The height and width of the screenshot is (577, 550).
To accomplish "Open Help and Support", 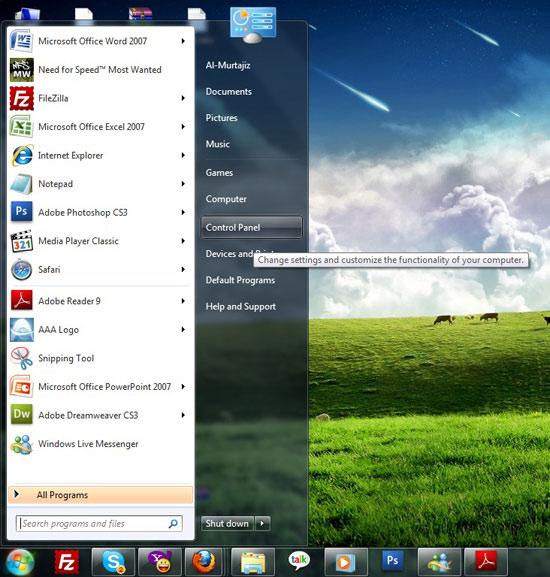I will (241, 306).
